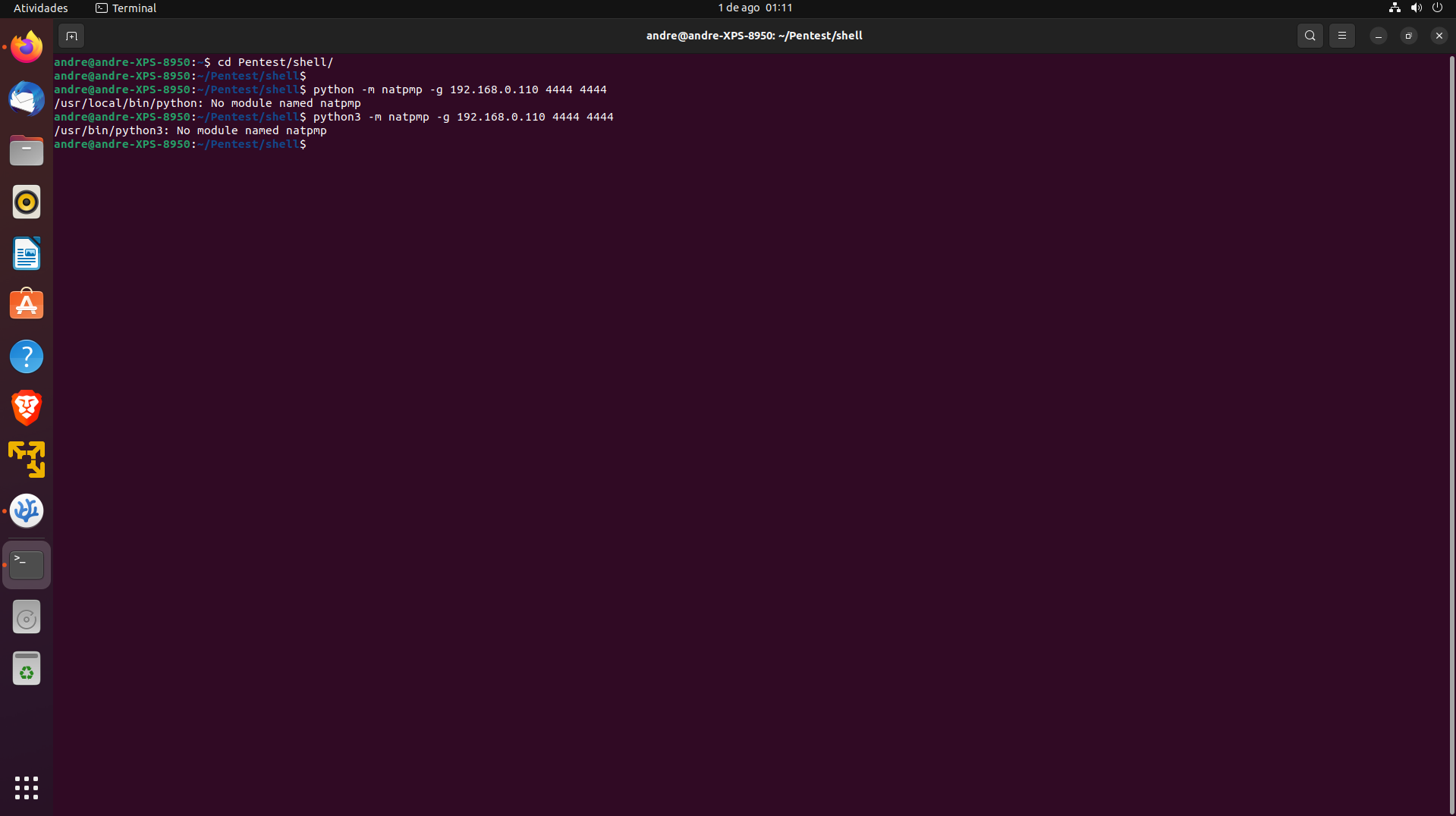This screenshot has height=816, width=1456.
Task: Minimize the terminal window
Action: 1378,36
